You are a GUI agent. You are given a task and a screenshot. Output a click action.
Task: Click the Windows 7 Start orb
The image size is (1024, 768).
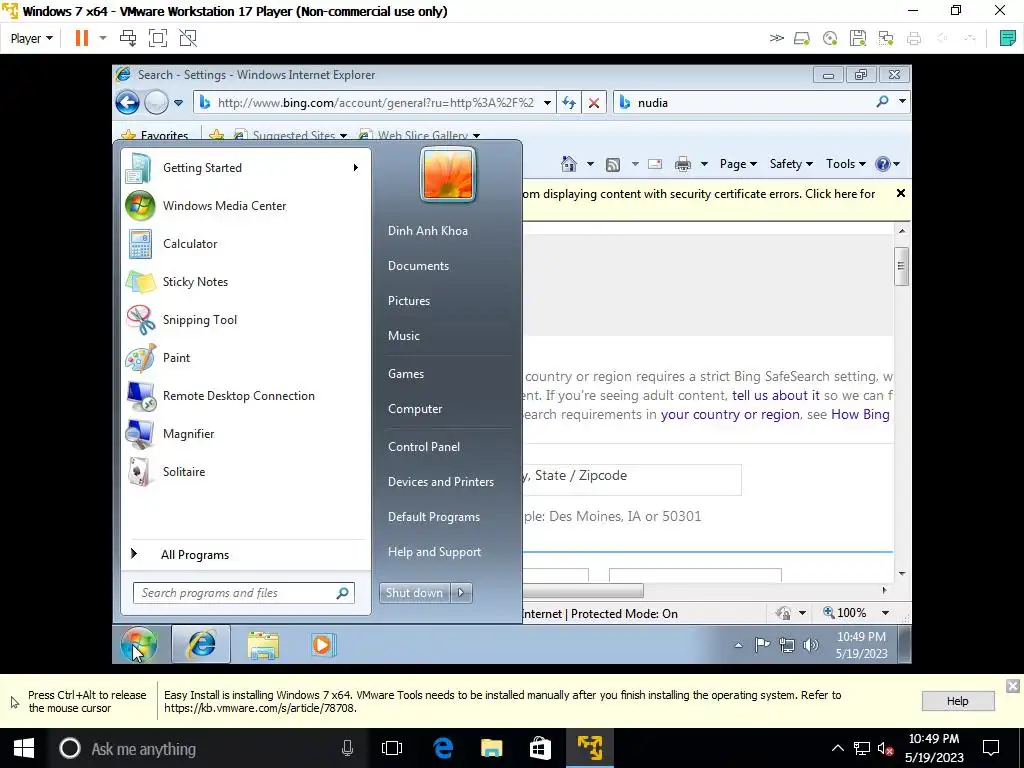138,645
